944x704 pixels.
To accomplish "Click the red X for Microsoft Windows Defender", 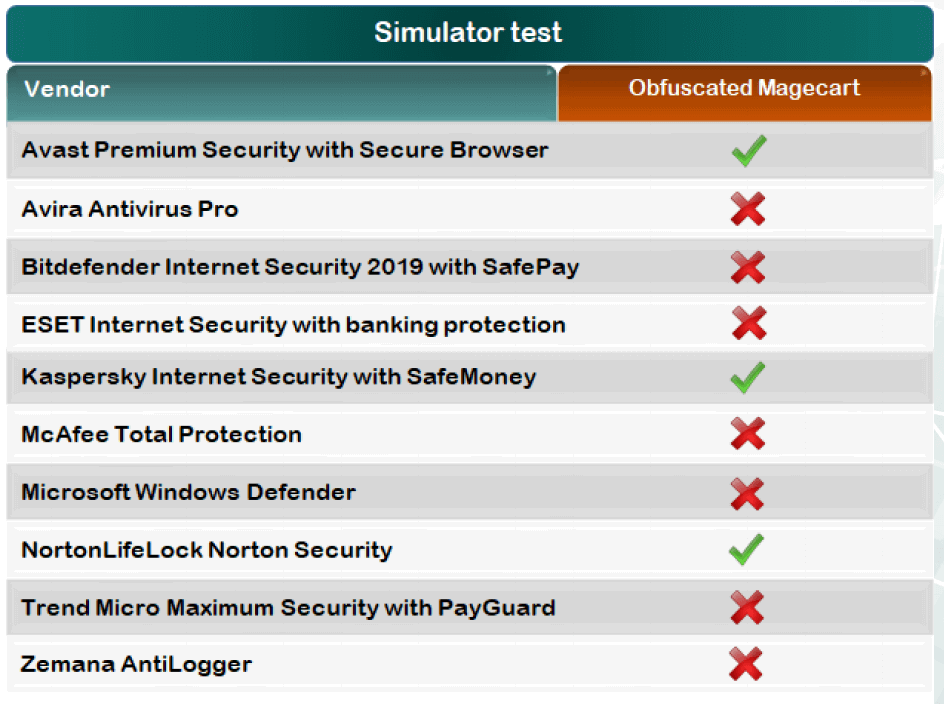I will point(747,492).
